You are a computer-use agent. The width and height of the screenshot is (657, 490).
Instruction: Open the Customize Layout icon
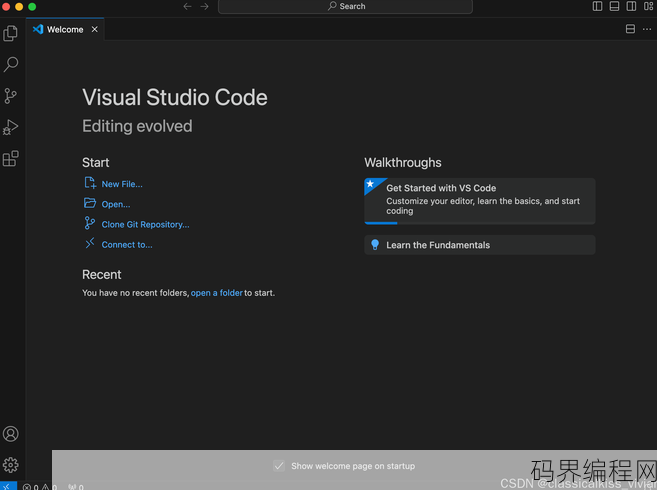click(x=648, y=6)
